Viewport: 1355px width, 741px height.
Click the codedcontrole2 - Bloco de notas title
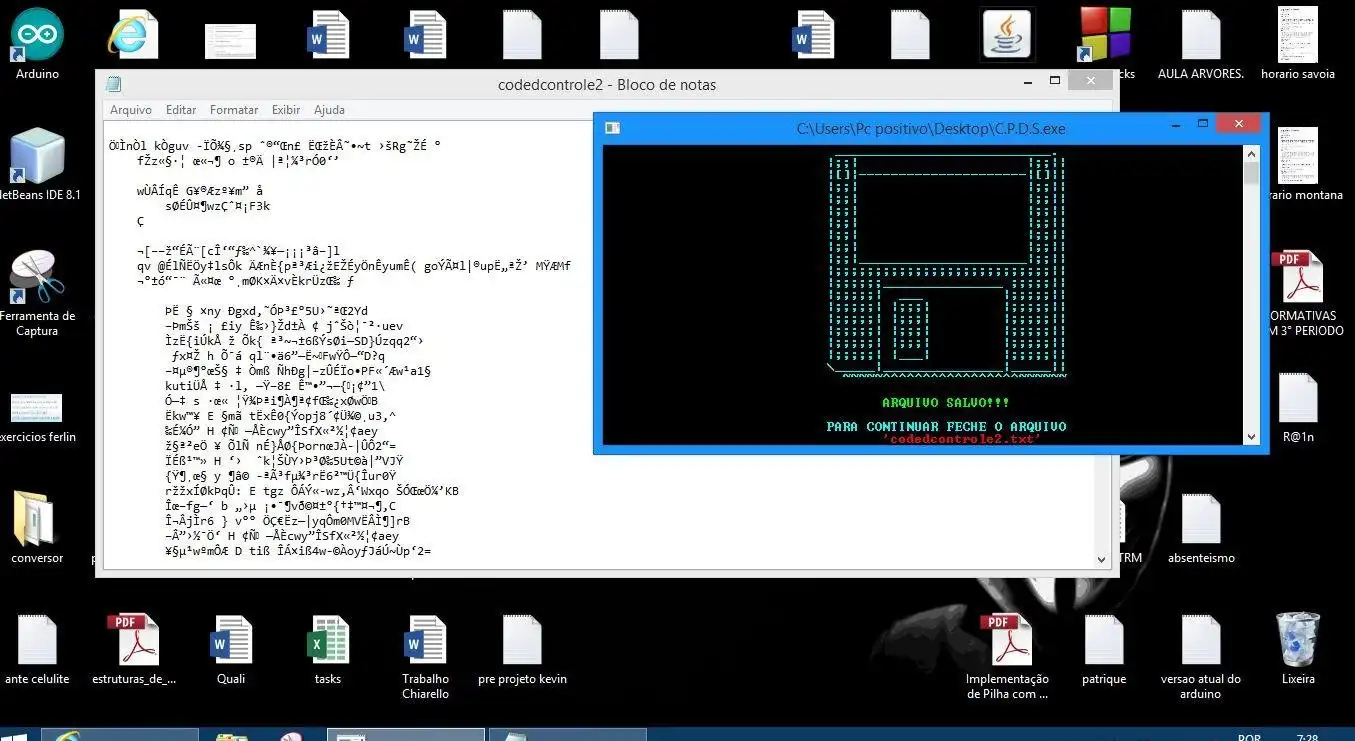[x=607, y=85]
